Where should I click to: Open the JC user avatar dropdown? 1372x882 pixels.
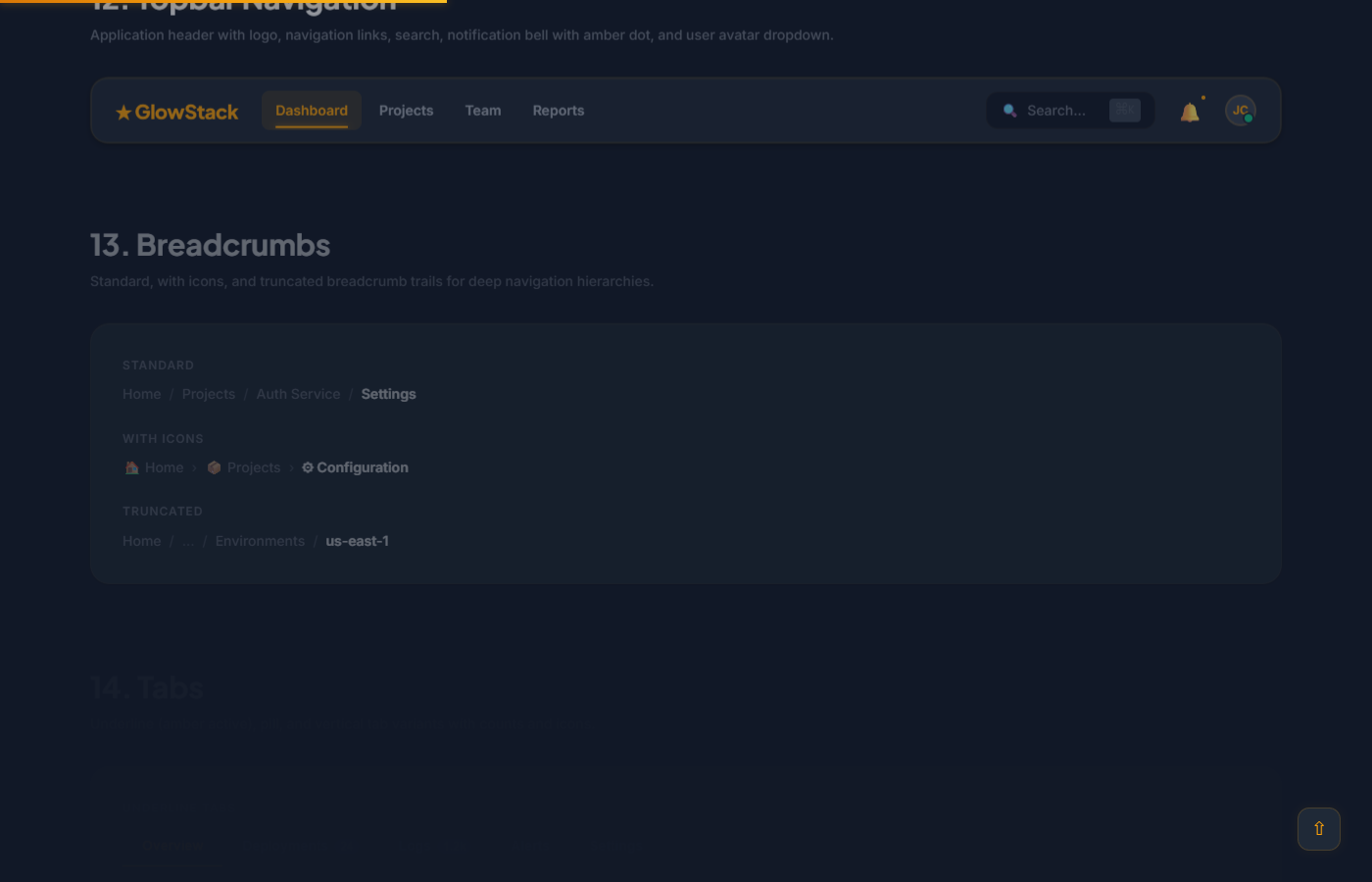pos(1240,111)
